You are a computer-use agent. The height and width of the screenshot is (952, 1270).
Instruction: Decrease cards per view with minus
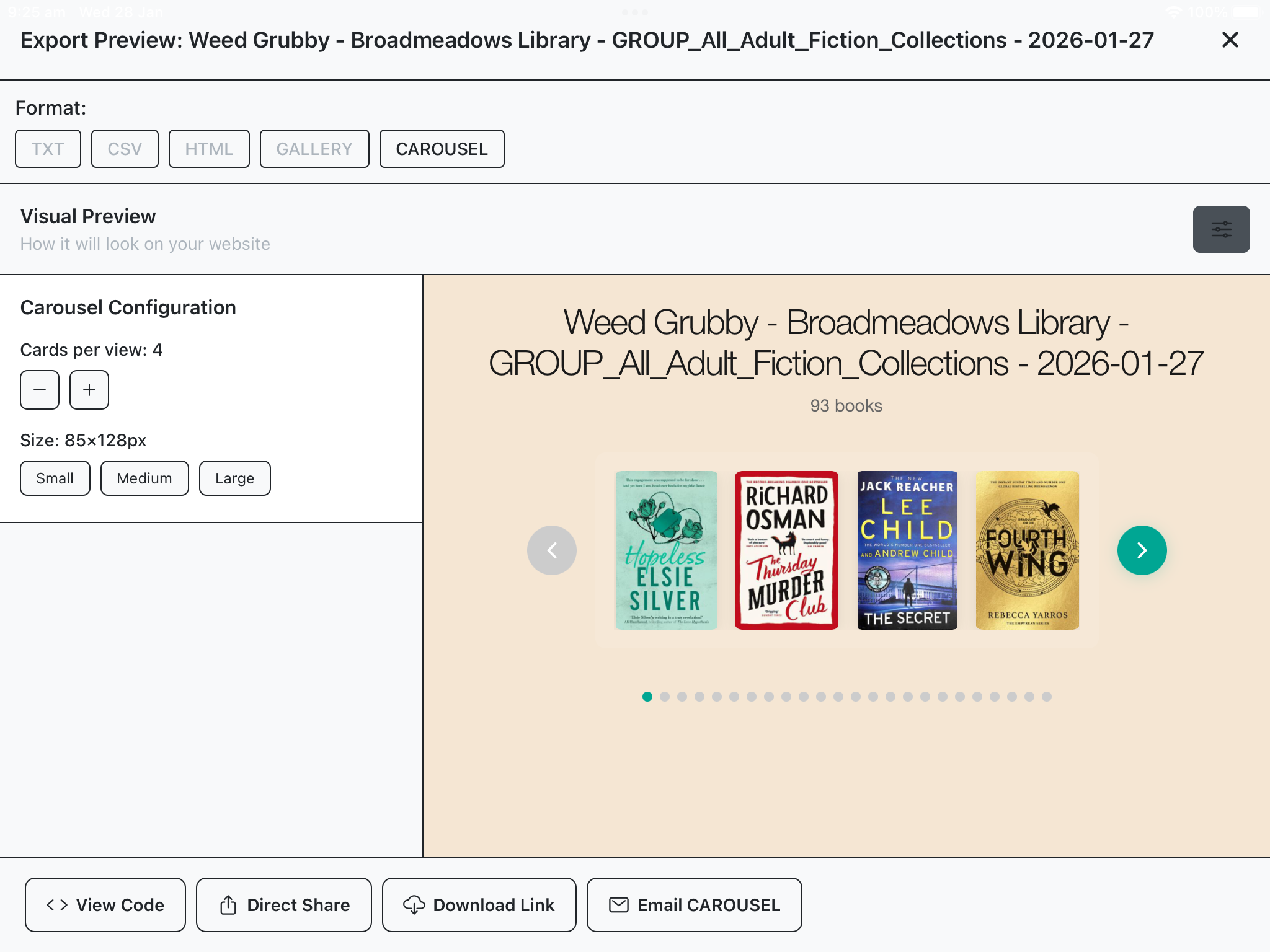[x=40, y=390]
